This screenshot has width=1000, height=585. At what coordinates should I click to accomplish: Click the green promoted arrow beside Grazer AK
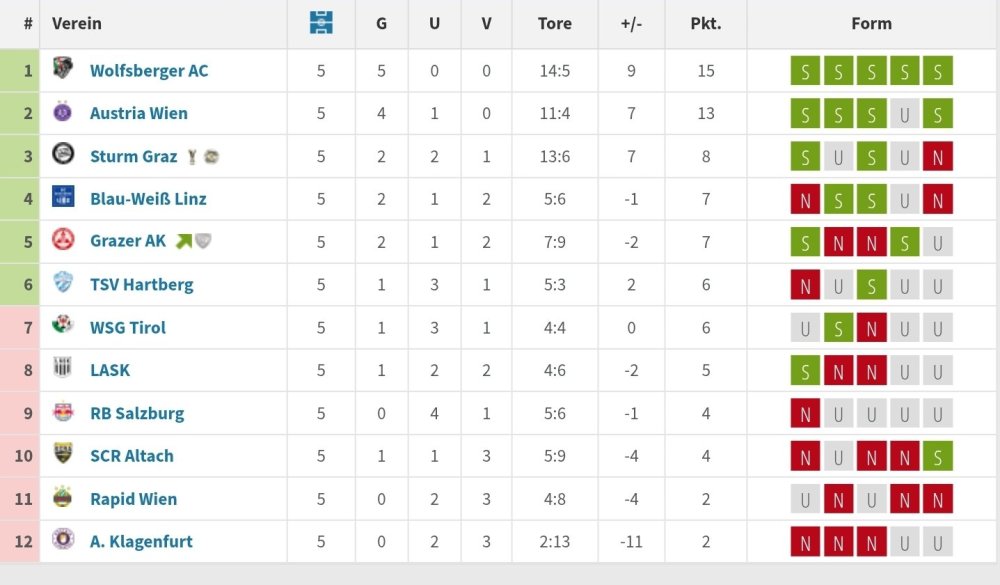[x=183, y=241]
